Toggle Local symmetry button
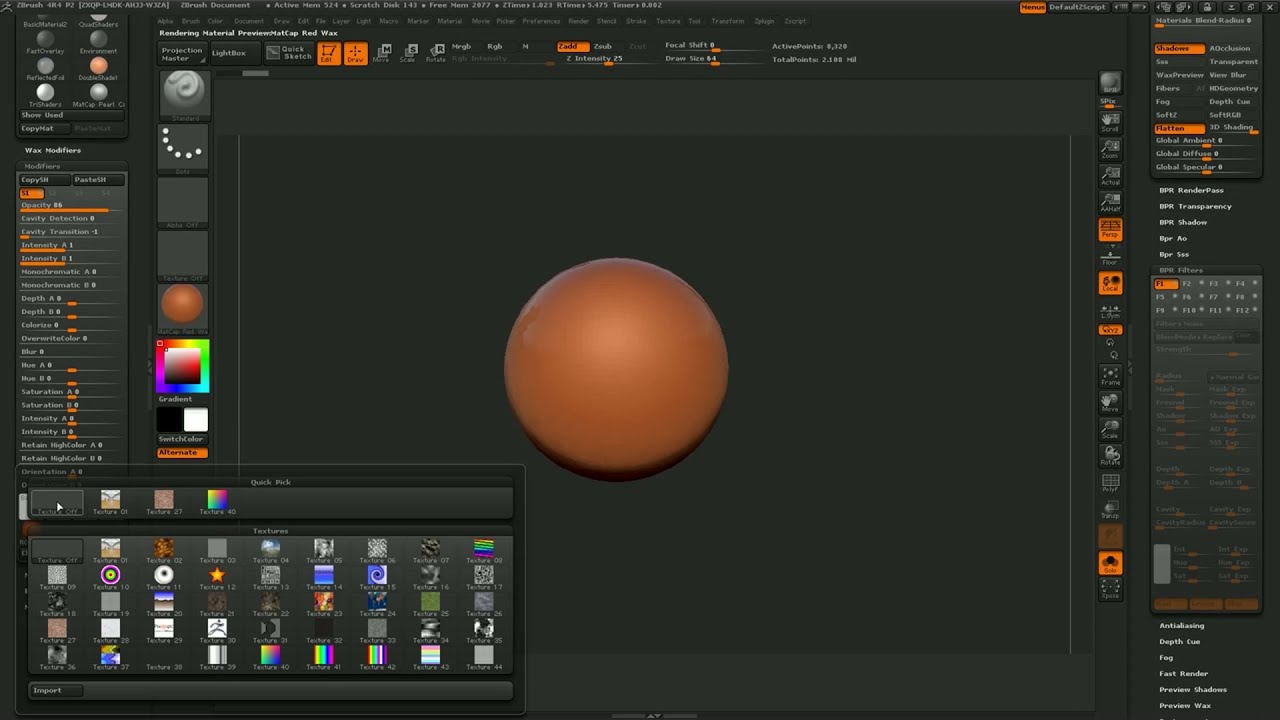The width and height of the screenshot is (1280, 720). tap(1110, 284)
